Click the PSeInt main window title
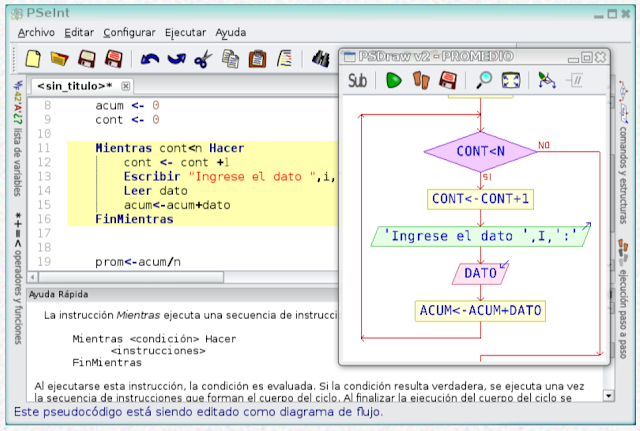 tap(48, 13)
